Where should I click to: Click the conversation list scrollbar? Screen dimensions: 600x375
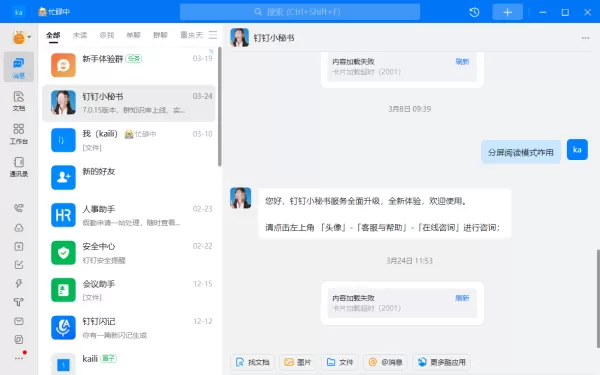(x=220, y=107)
